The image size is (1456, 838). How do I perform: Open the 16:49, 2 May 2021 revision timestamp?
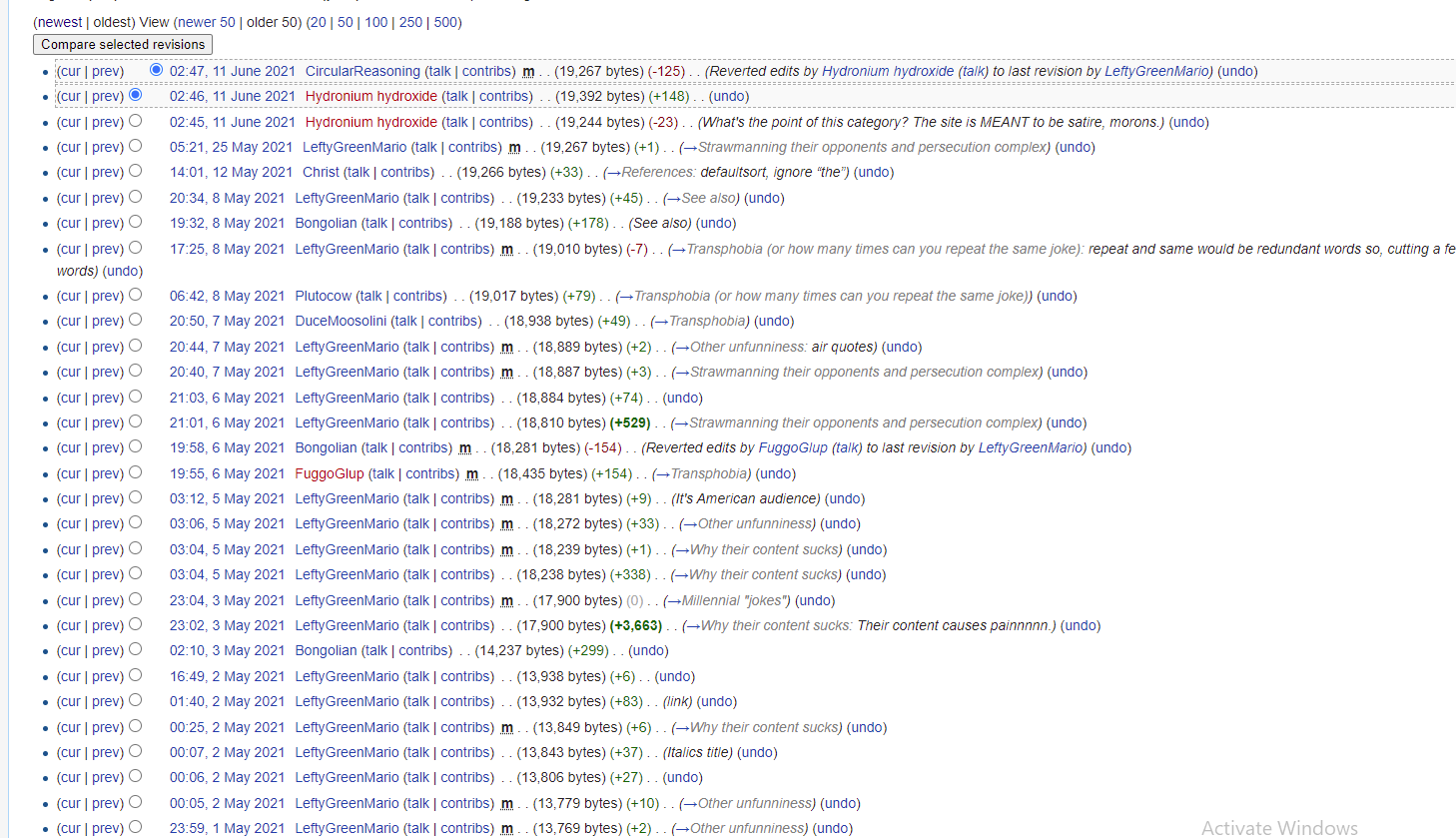(x=227, y=676)
